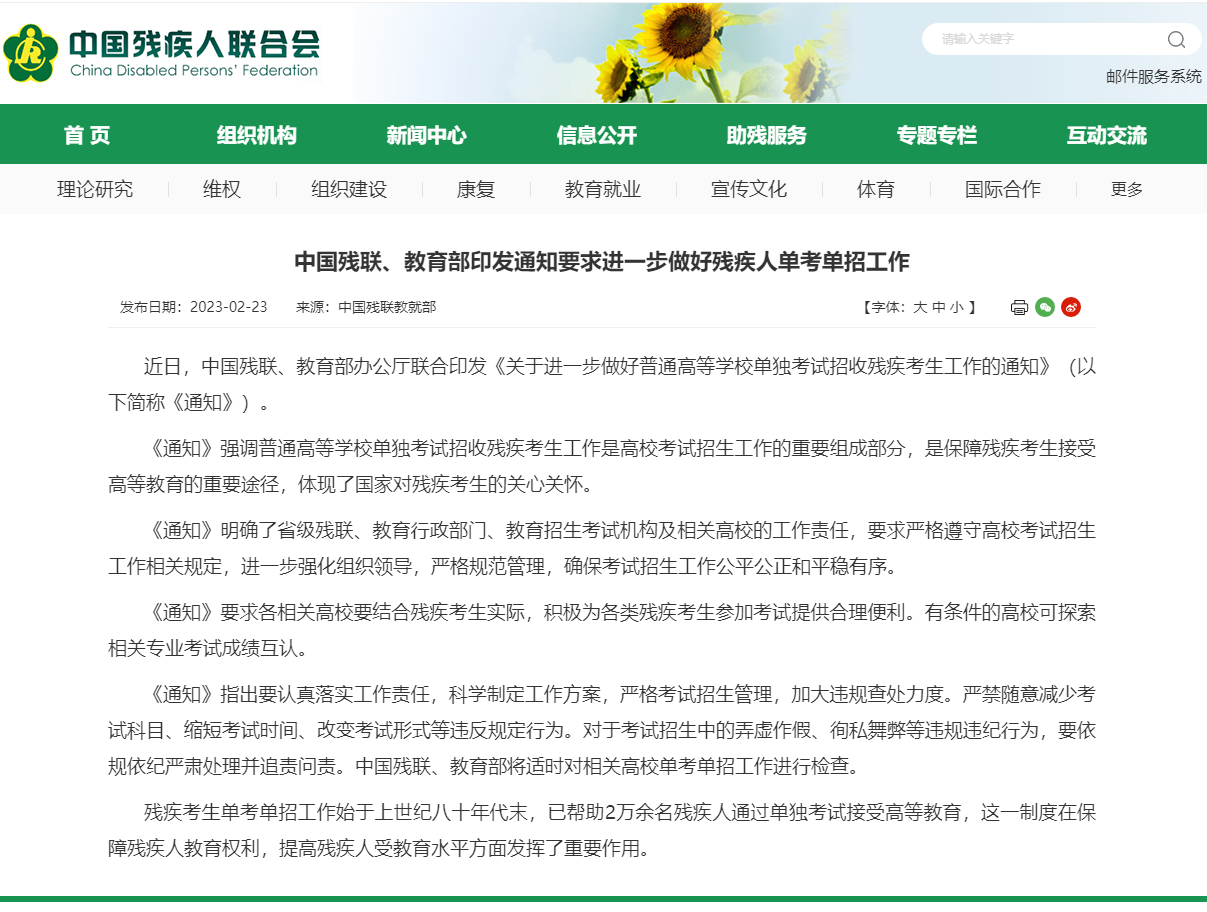This screenshot has width=1207, height=912.
Task: Open the 组织机构 main menu
Action: [x=257, y=135]
